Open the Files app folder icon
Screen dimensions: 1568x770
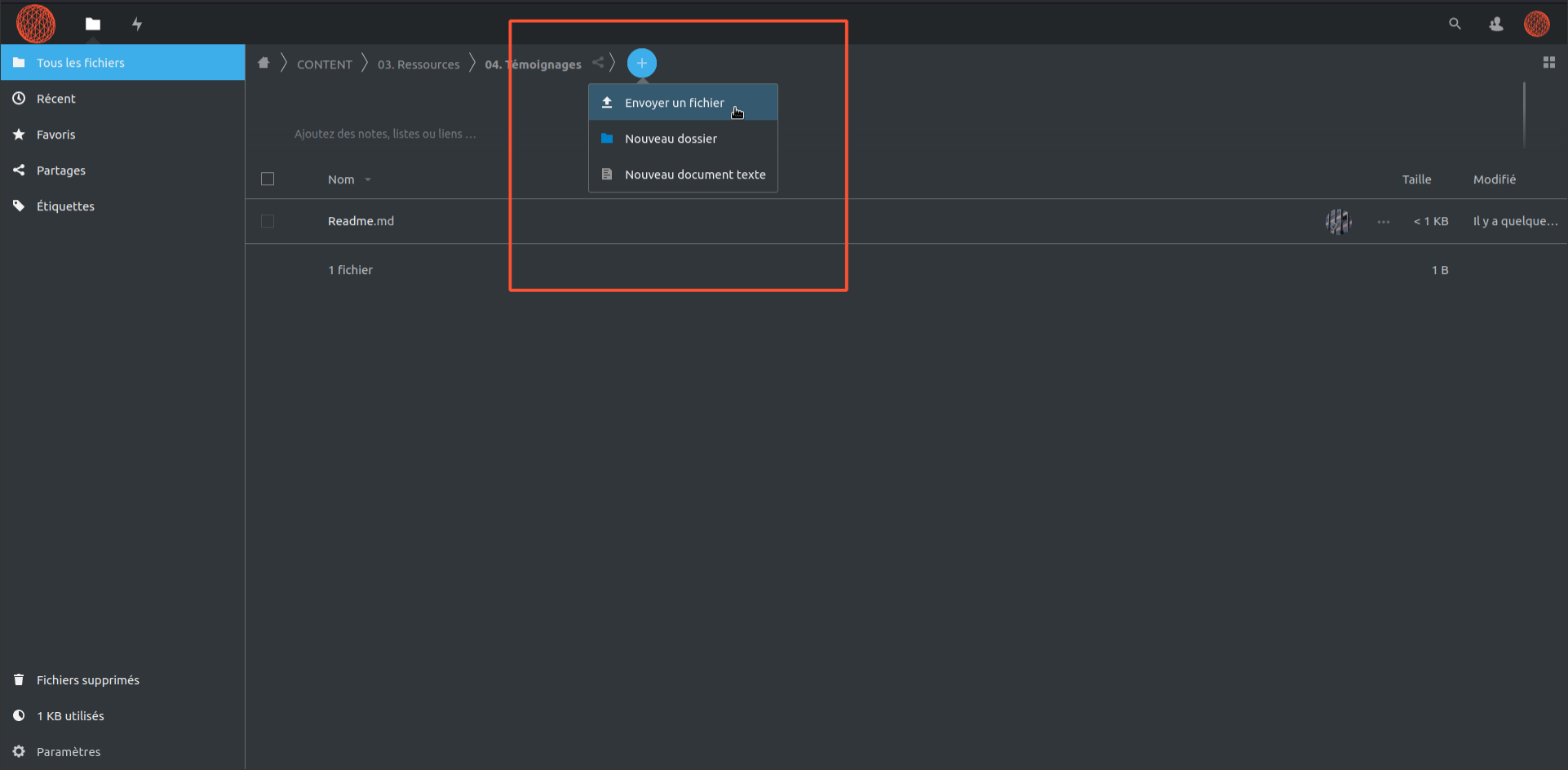coord(93,24)
